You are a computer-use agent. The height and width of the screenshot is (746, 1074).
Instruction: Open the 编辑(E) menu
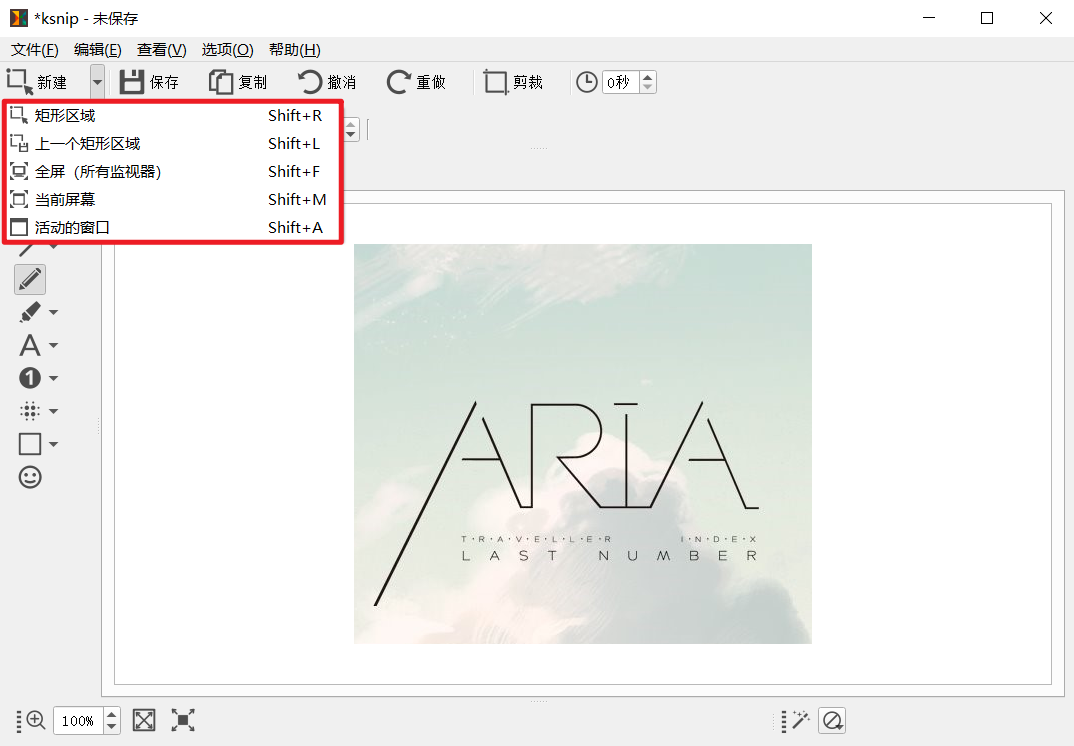tap(98, 50)
